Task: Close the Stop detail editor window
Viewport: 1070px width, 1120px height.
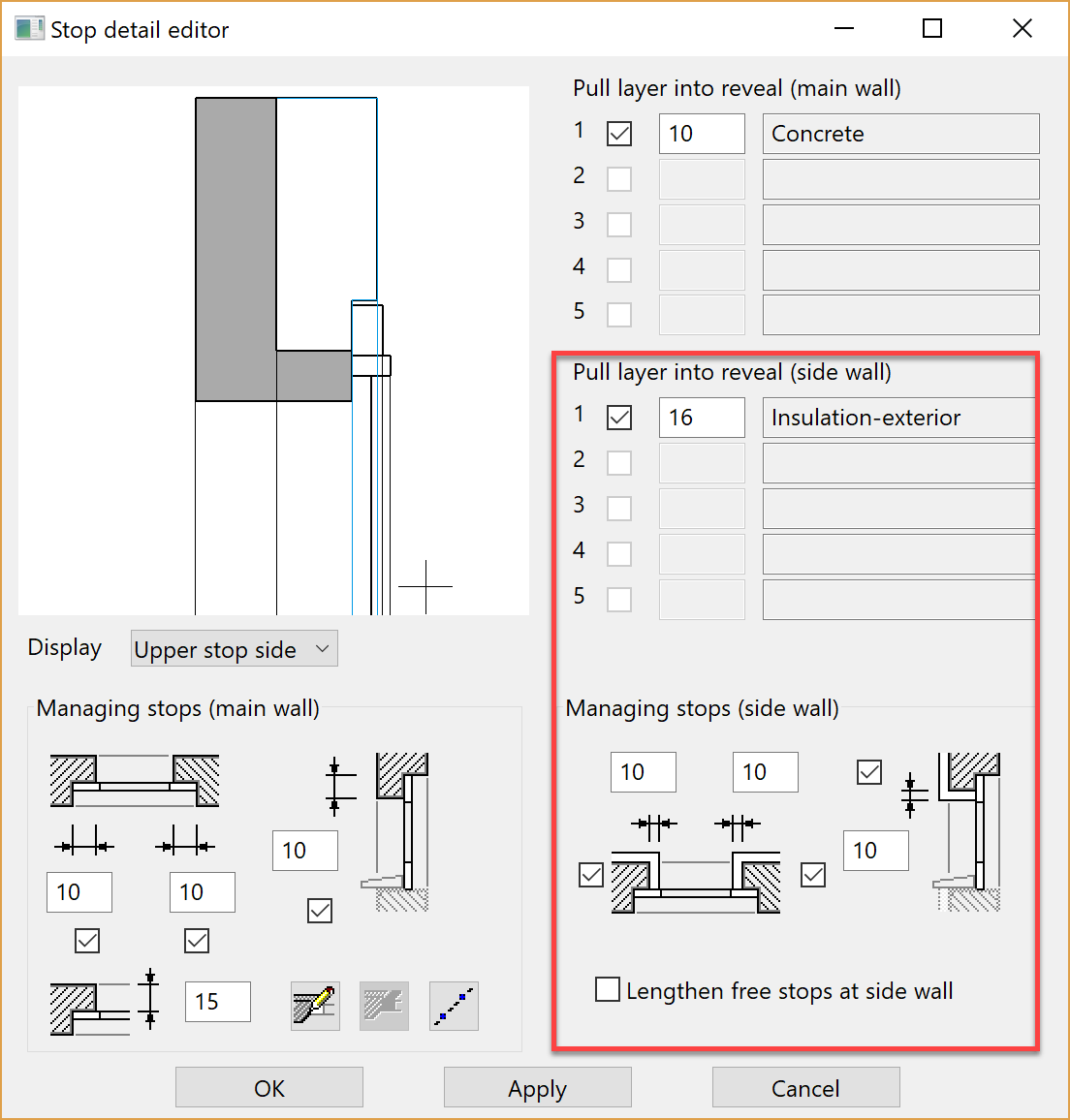Action: point(1023,28)
